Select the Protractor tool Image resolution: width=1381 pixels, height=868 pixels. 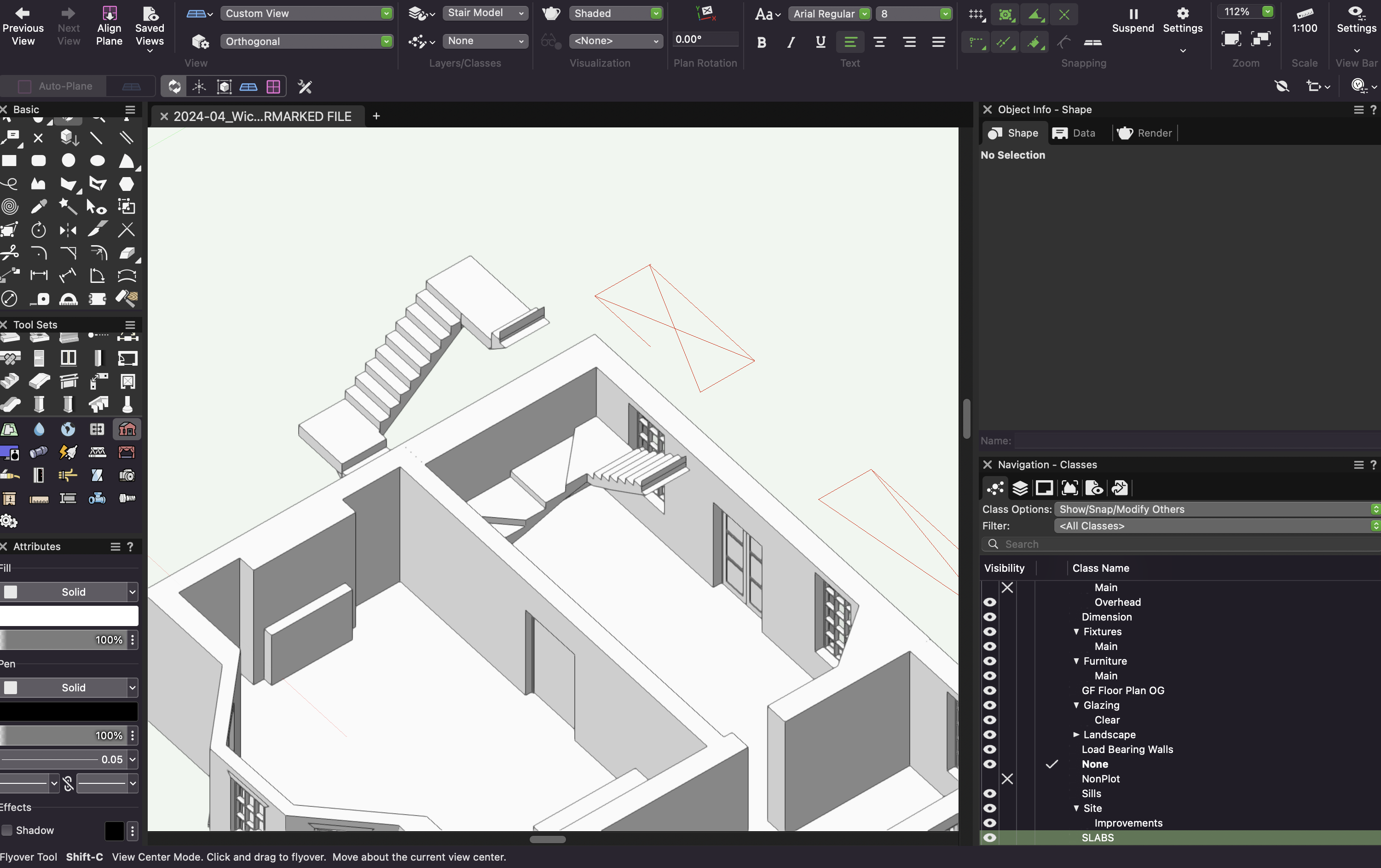click(68, 299)
